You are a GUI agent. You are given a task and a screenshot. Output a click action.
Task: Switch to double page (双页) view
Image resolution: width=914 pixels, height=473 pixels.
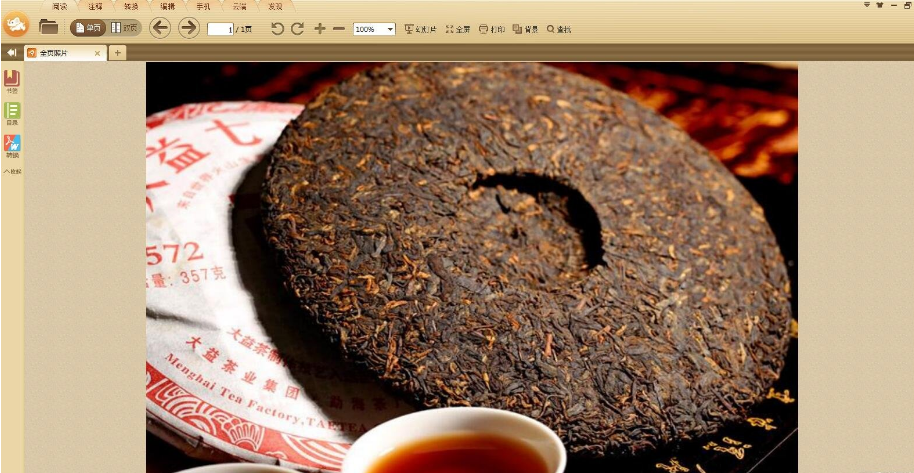click(124, 28)
